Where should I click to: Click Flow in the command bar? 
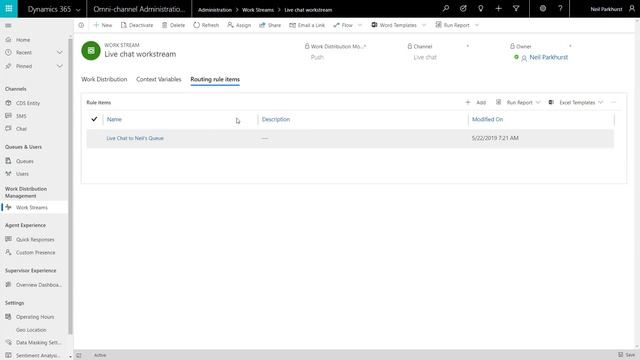[x=343, y=25]
